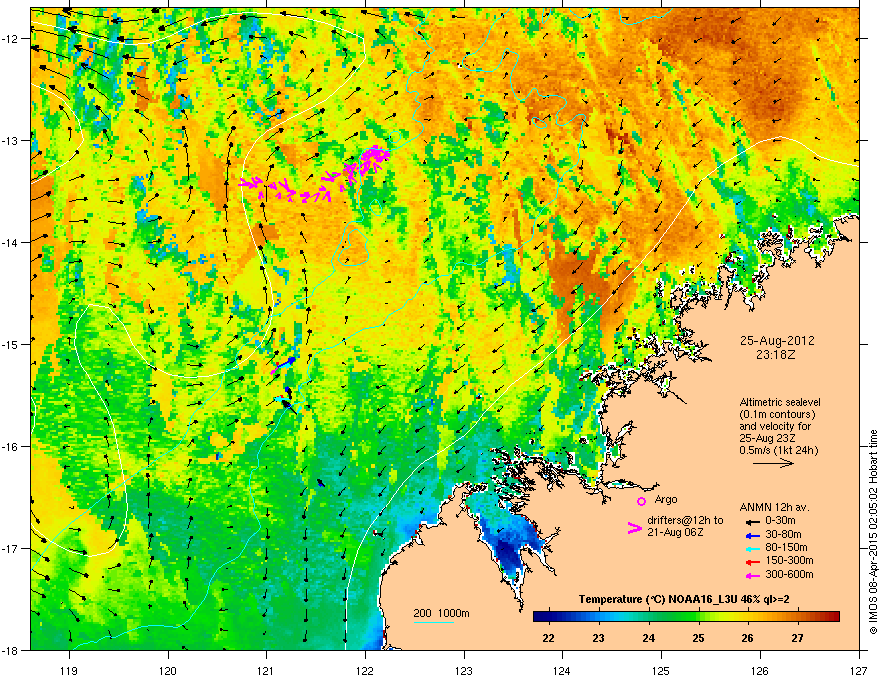Click the -13 latitude axis label
880x680 pixels.
pyautogui.click(x=12, y=140)
